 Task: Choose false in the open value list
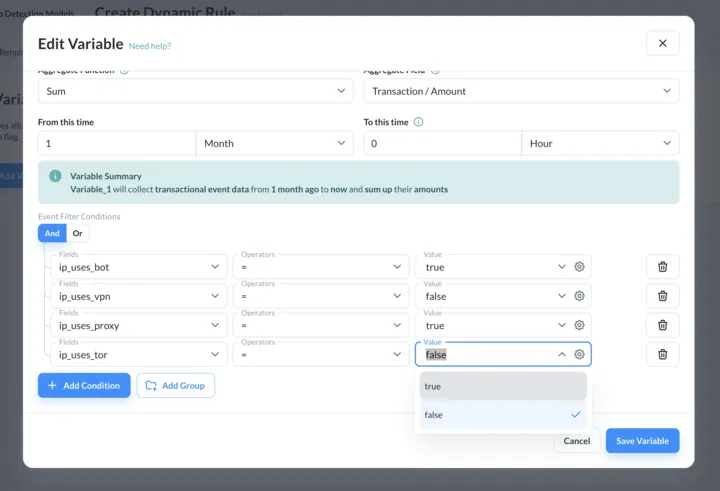click(x=503, y=415)
